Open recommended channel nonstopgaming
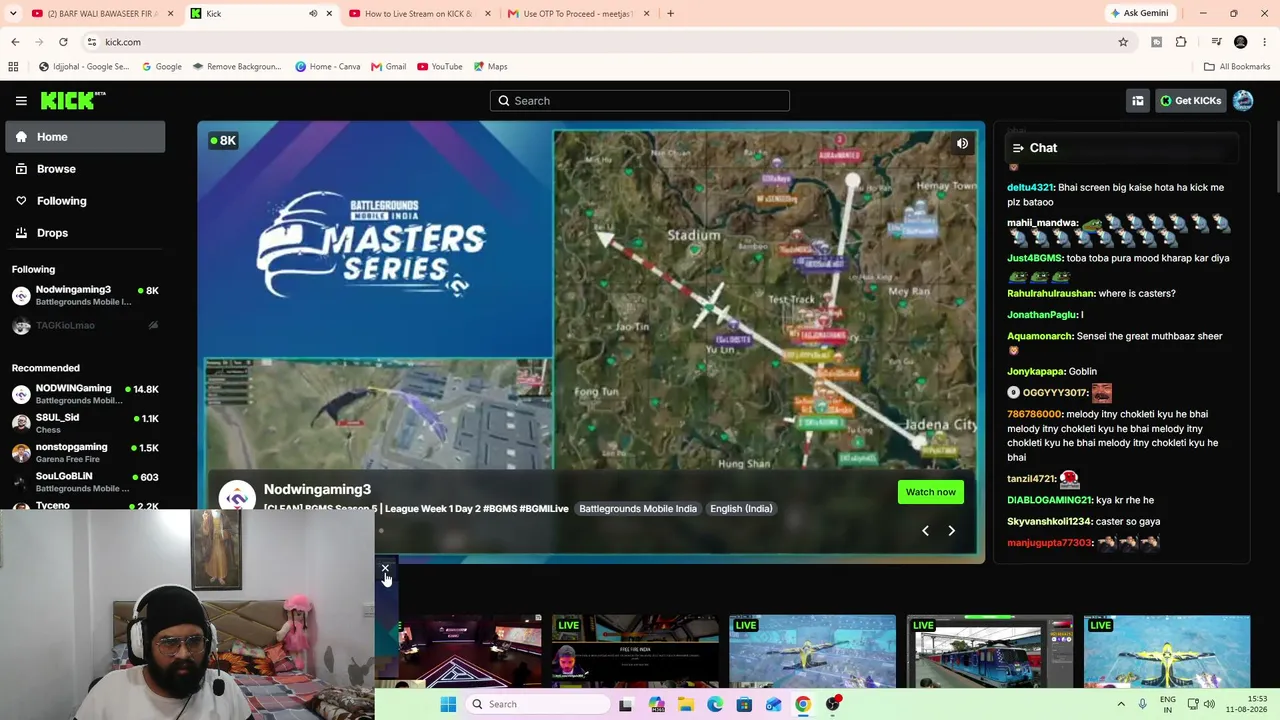Viewport: 1280px width, 720px height. pos(85,452)
